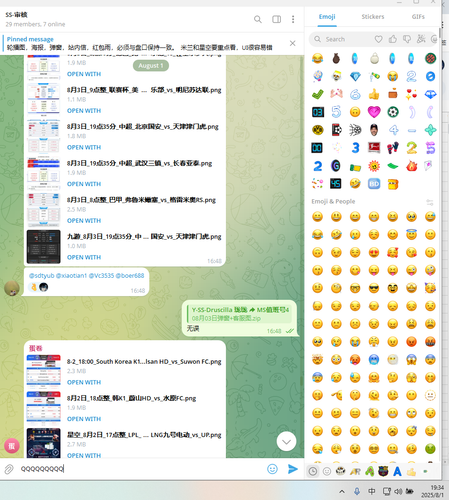Select thumbs-down category in emoji search bar
The image size is (449, 500).
(x=407, y=39)
